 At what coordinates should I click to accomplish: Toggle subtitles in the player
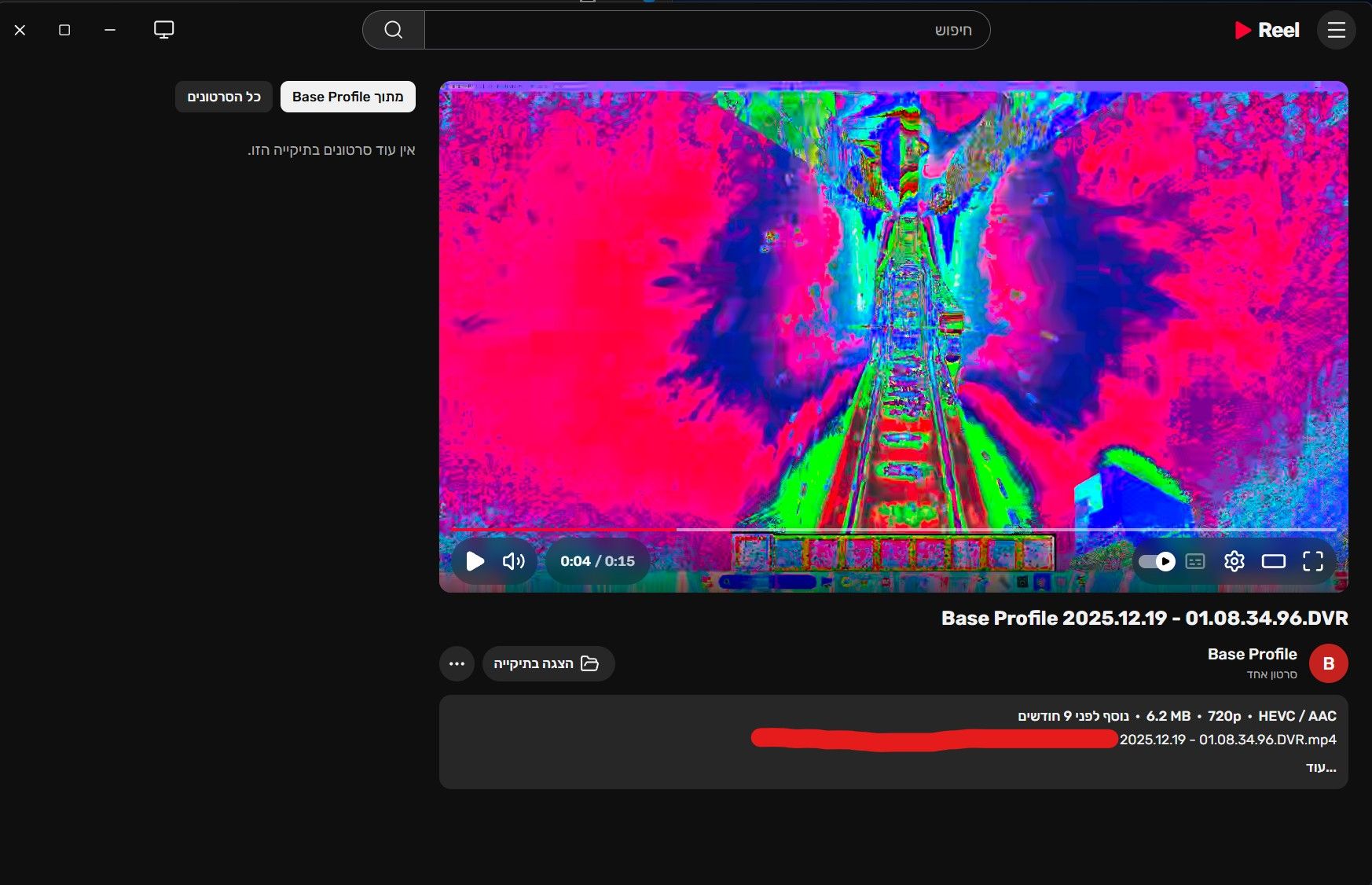tap(1195, 561)
